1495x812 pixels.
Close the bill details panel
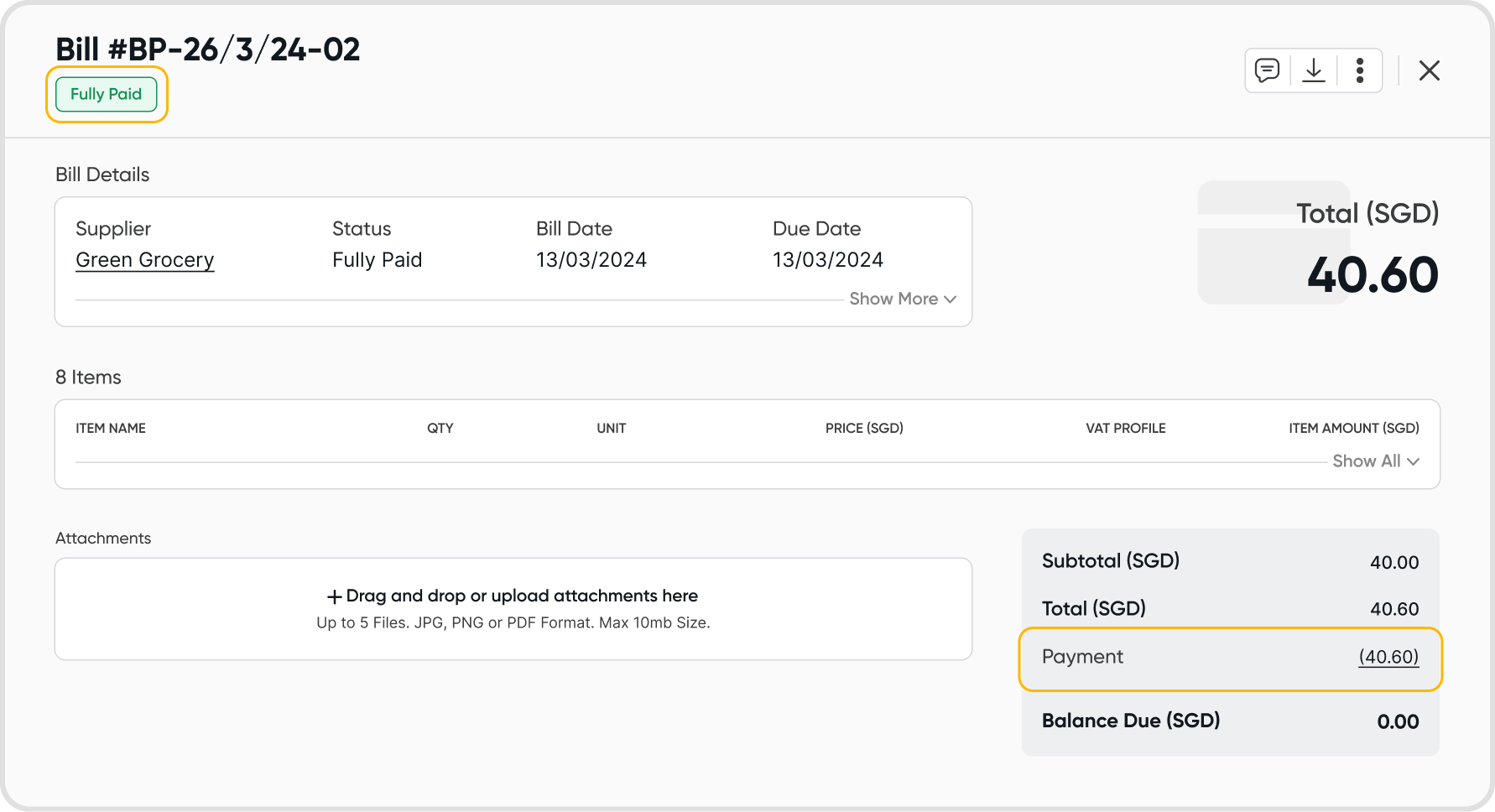click(x=1430, y=70)
